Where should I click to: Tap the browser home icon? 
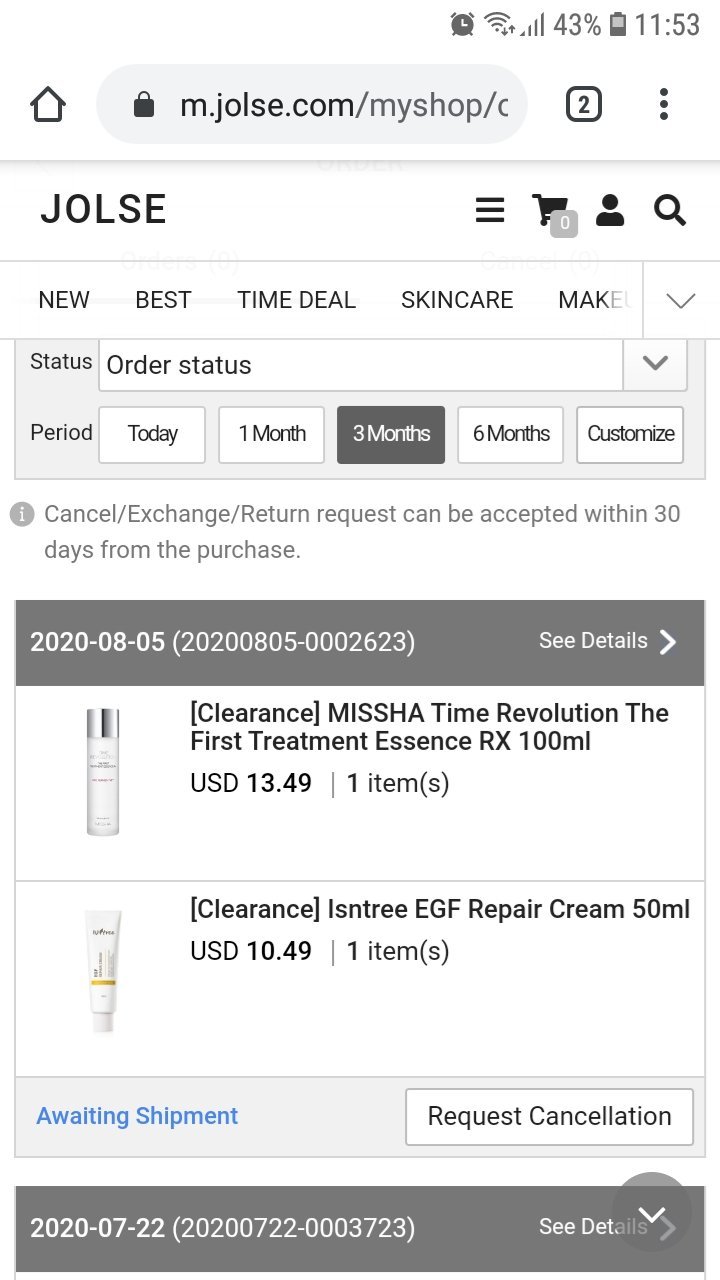[x=48, y=105]
